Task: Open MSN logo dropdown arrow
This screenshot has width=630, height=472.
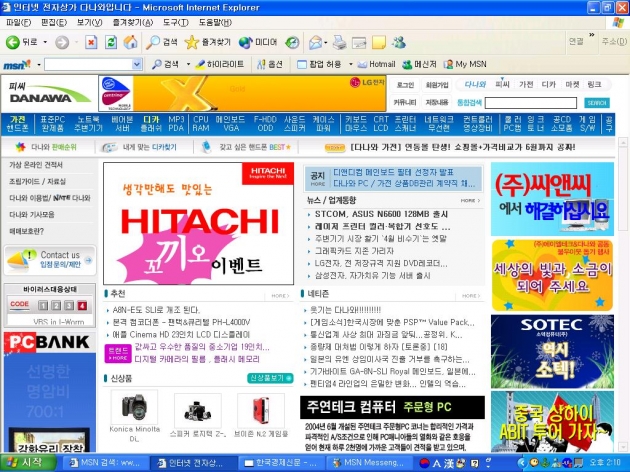Action: 39,64
